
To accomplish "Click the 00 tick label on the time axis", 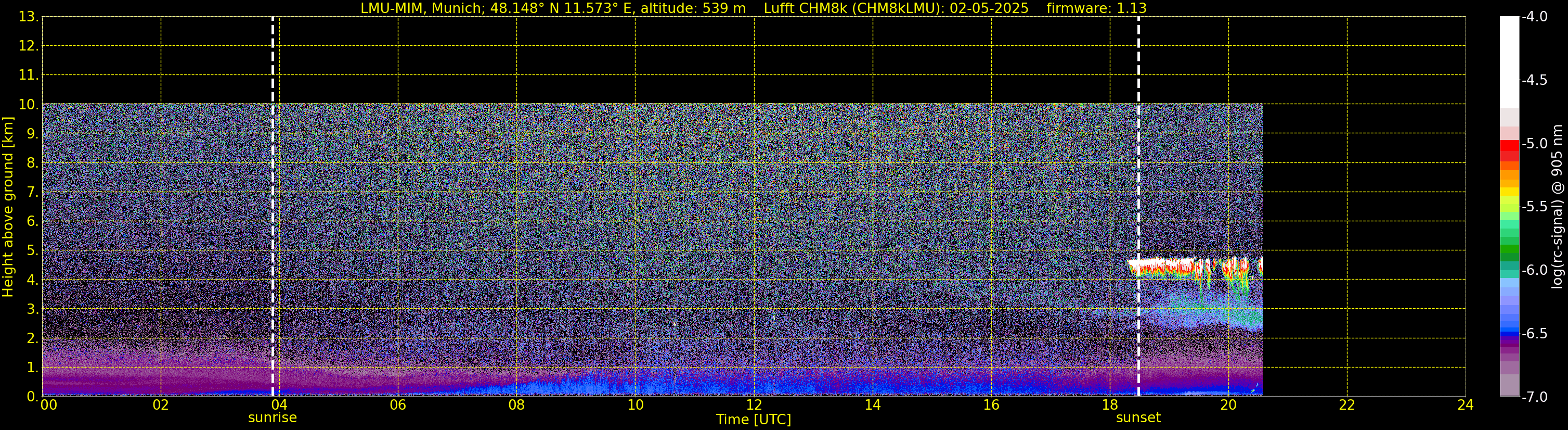I will tap(48, 404).
